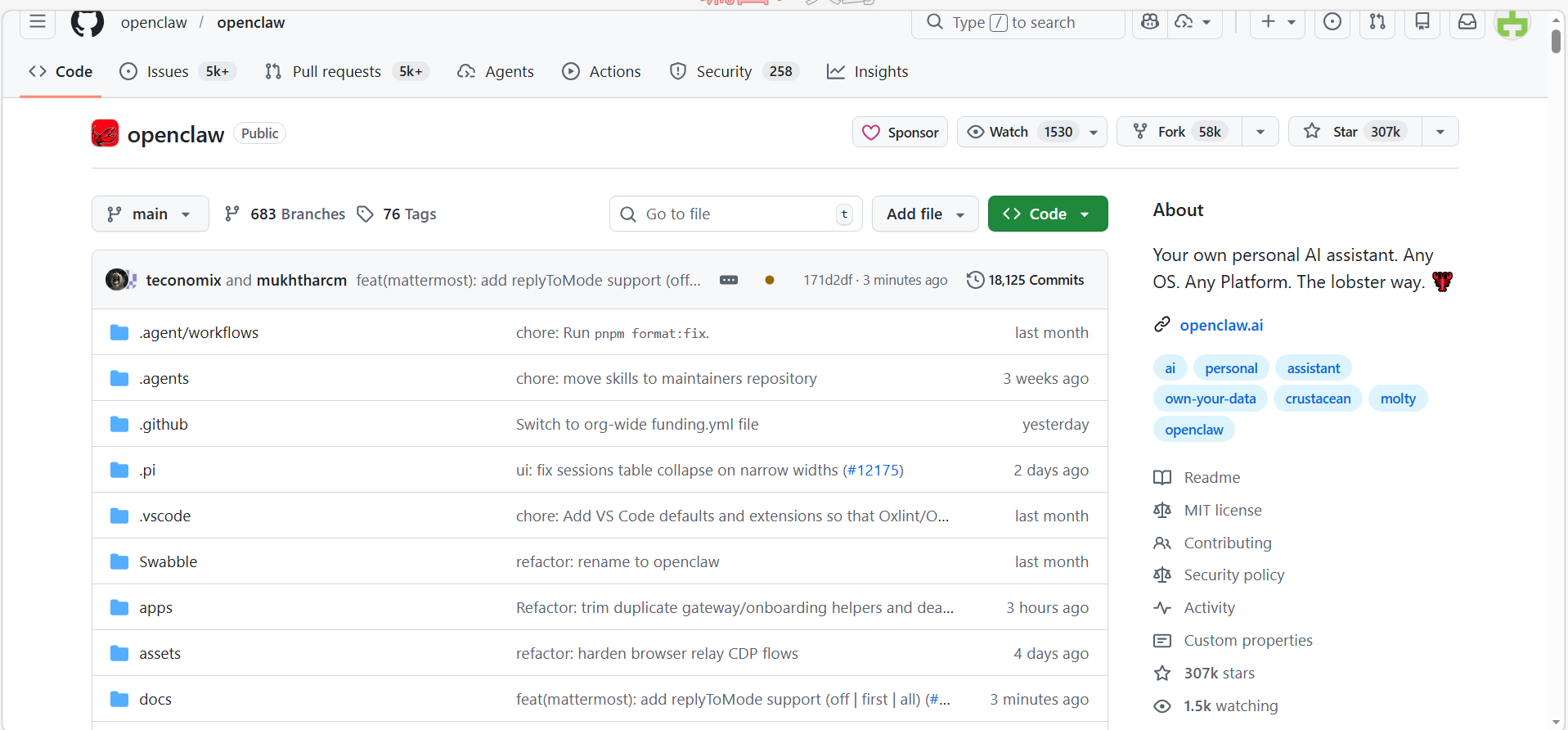Image resolution: width=1568 pixels, height=730 pixels.
Task: Open the MIT license link
Action: coord(1223,510)
